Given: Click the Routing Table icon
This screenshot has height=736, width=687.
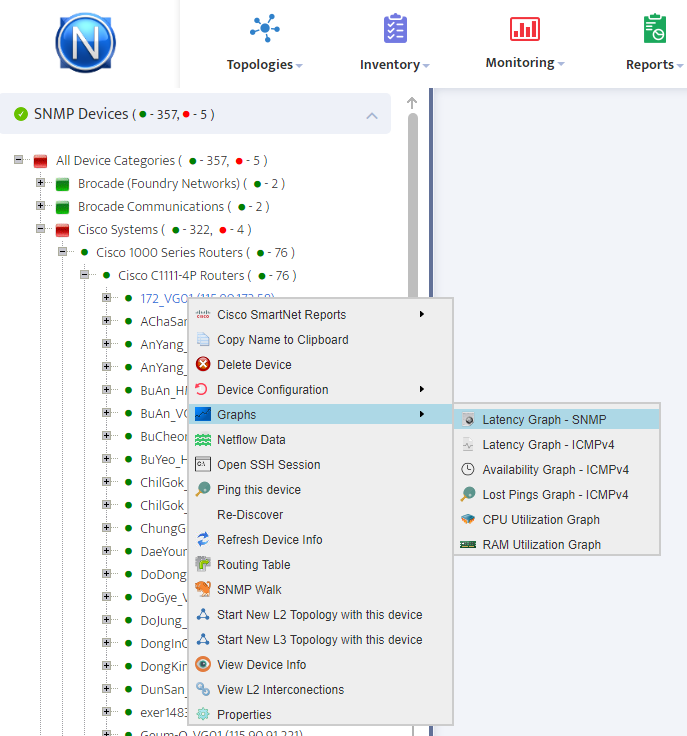Looking at the screenshot, I should (x=203, y=564).
